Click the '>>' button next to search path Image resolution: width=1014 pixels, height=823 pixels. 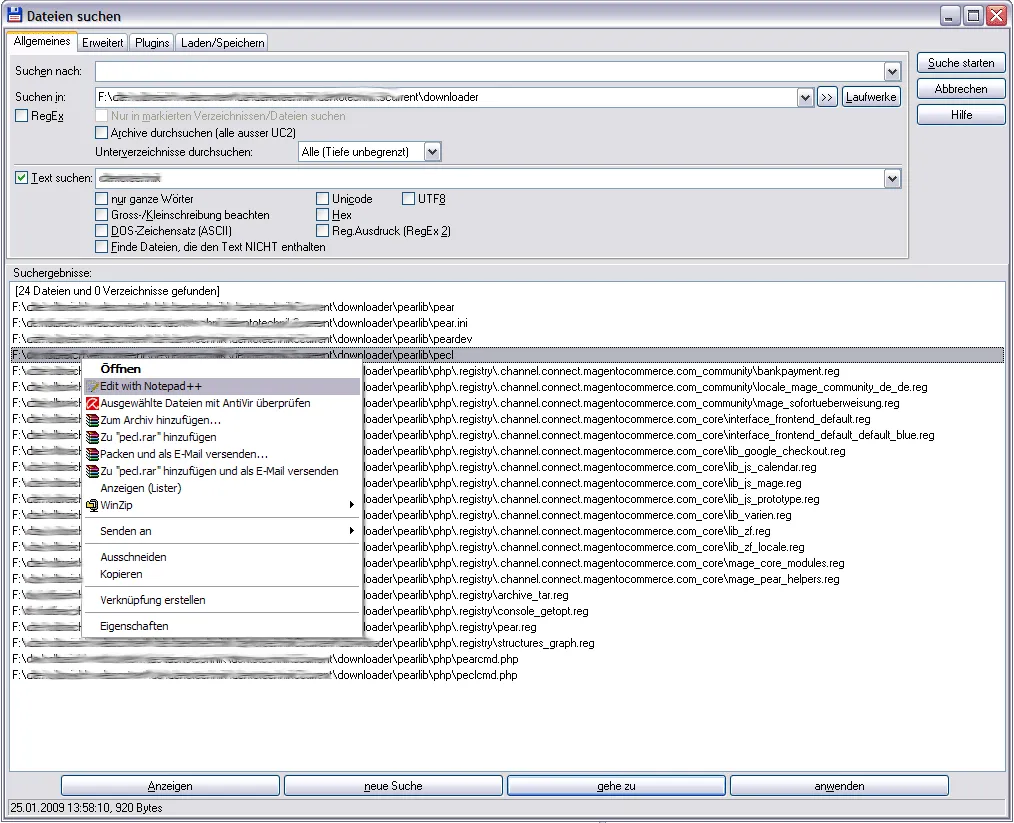(x=827, y=97)
